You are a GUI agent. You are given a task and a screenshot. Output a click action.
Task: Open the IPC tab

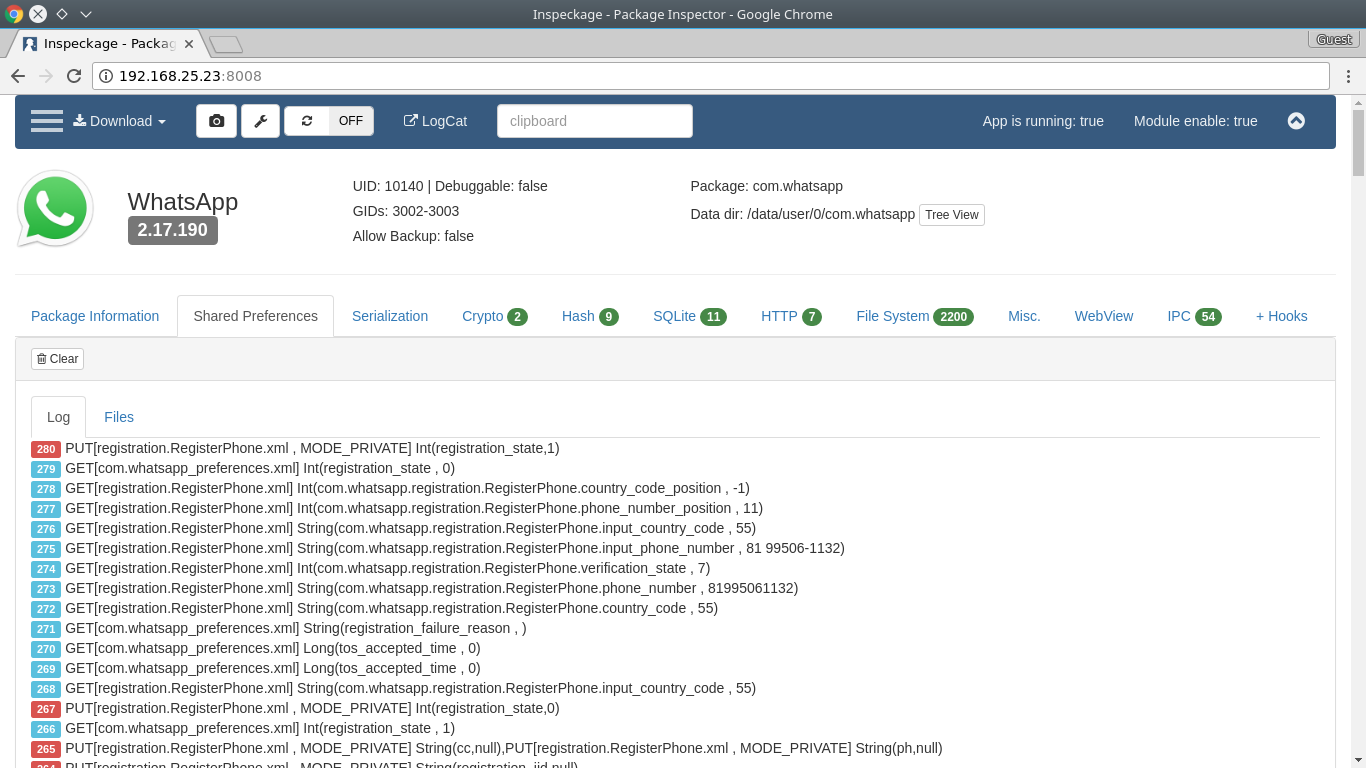(x=1194, y=316)
